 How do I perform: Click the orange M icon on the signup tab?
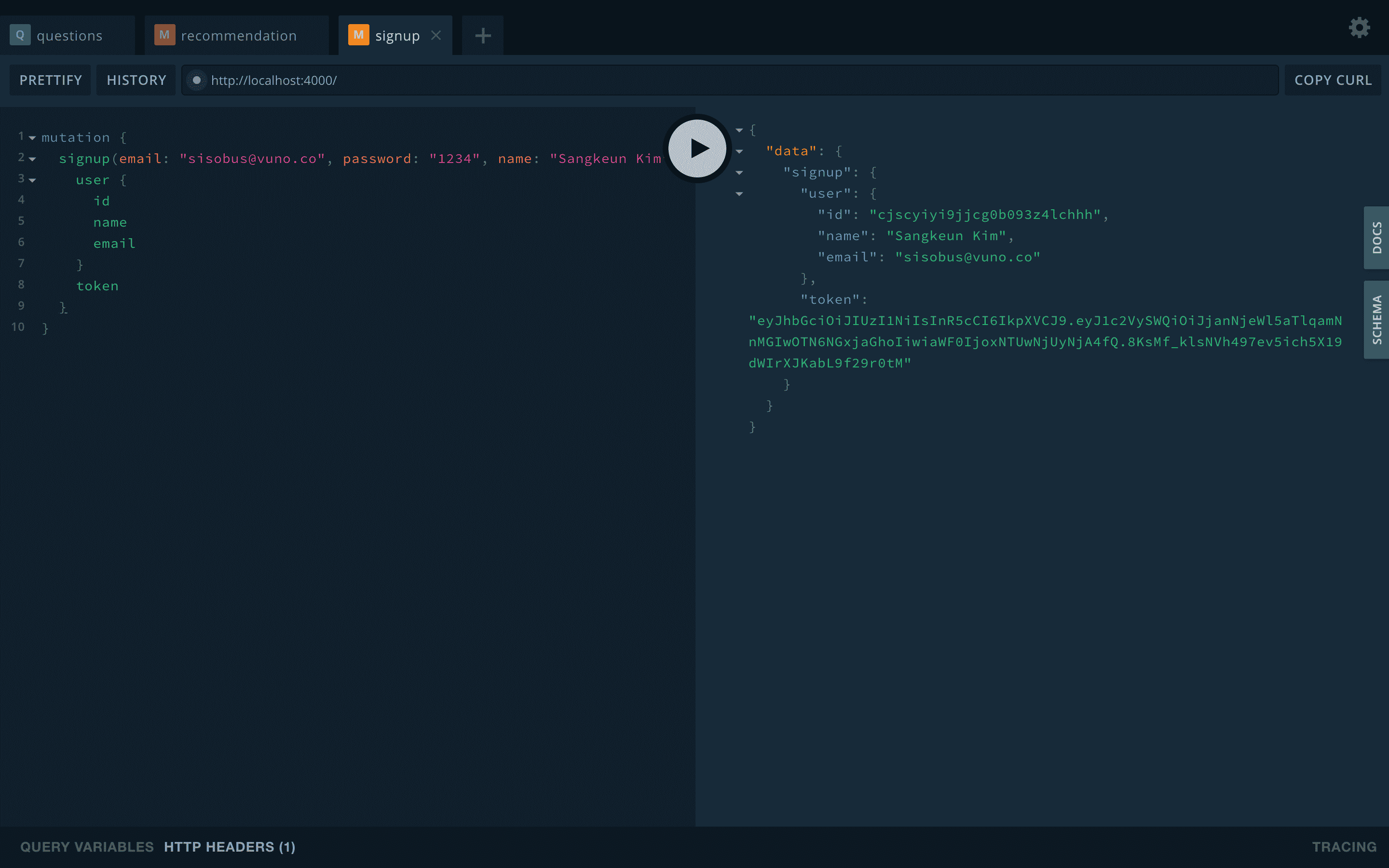(358, 36)
